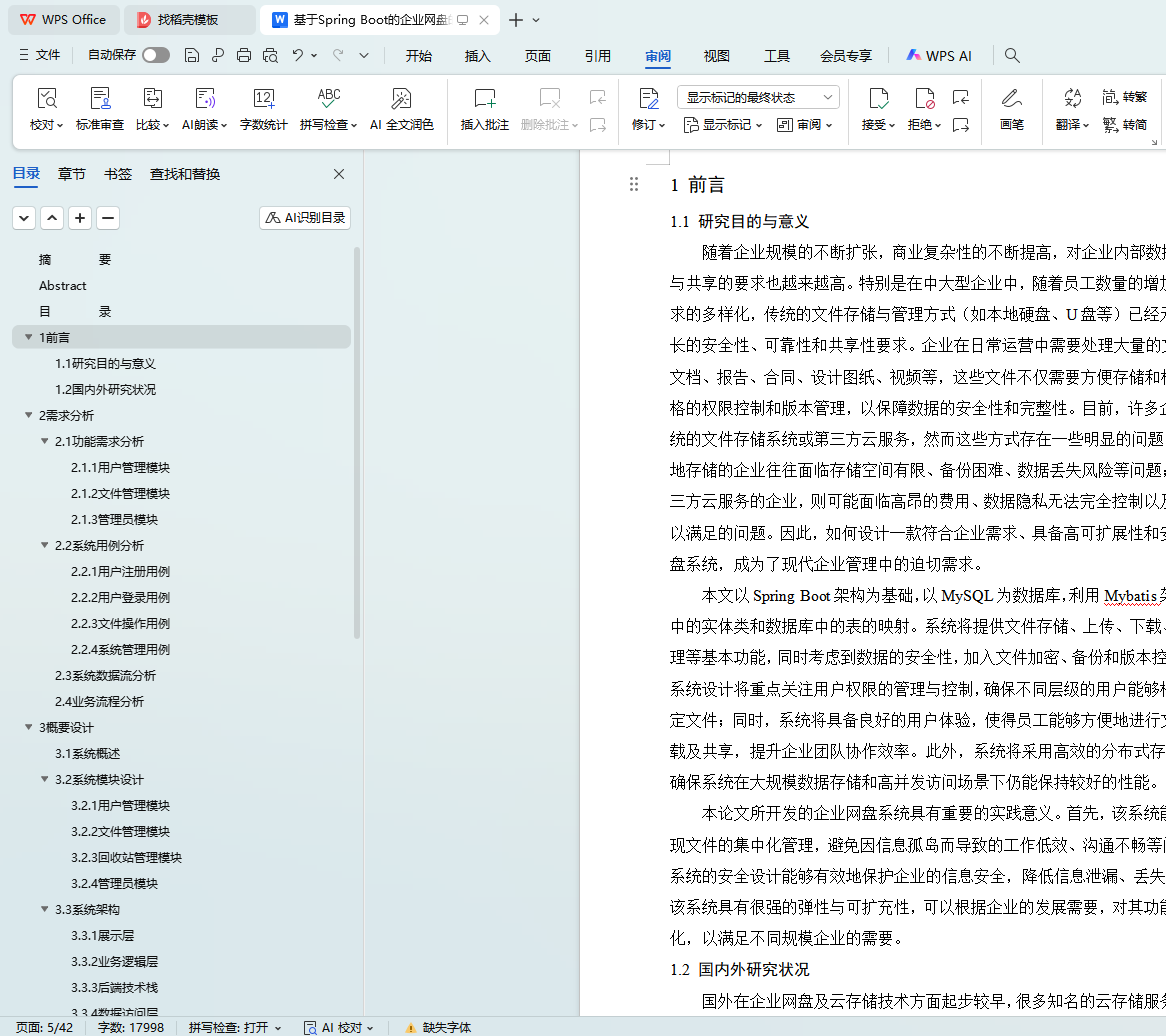1166x1036 pixels.
Task: Open the 显示标记的最终状态 dropdown
Action: (758, 97)
